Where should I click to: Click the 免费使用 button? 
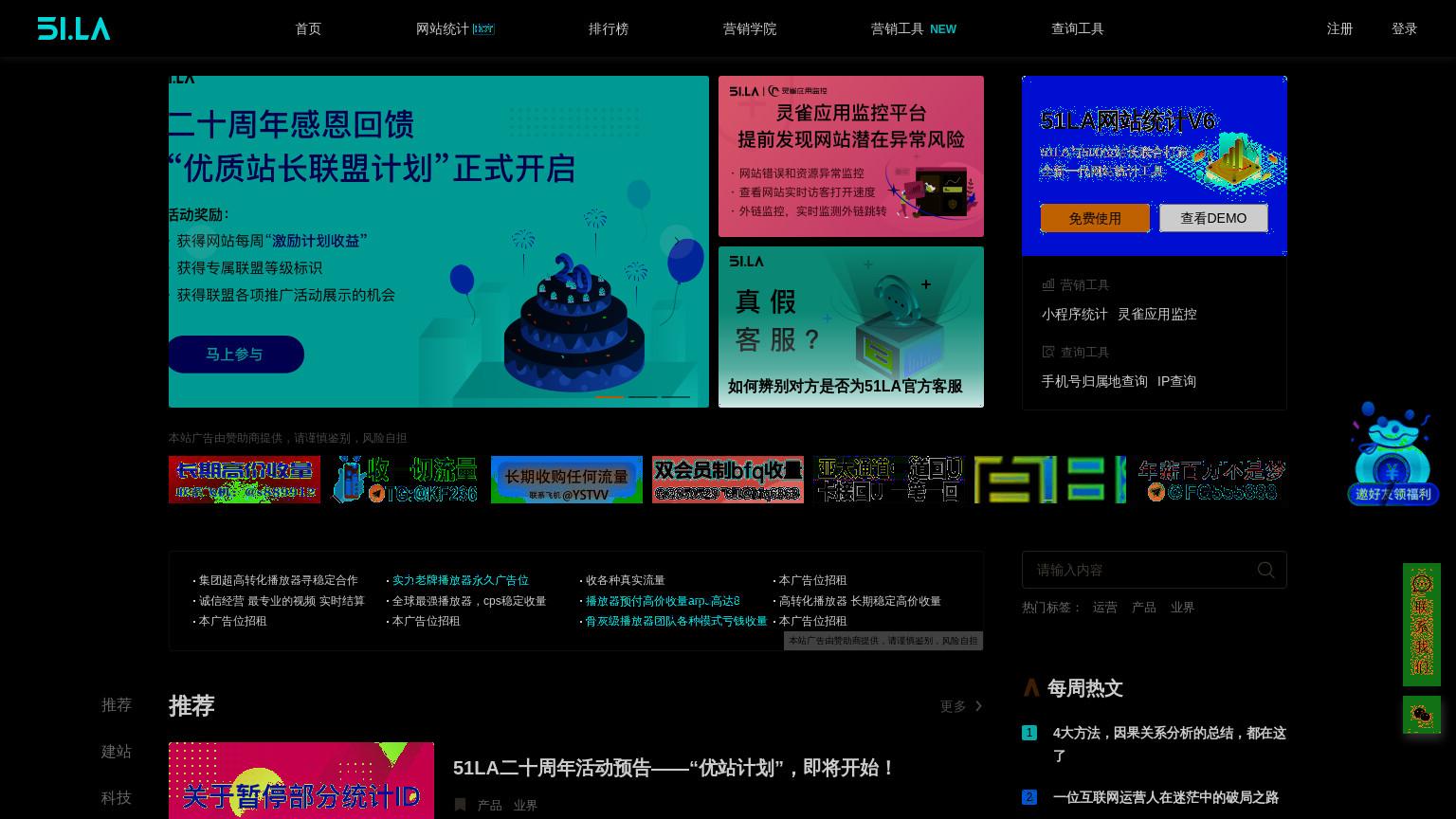1095,218
